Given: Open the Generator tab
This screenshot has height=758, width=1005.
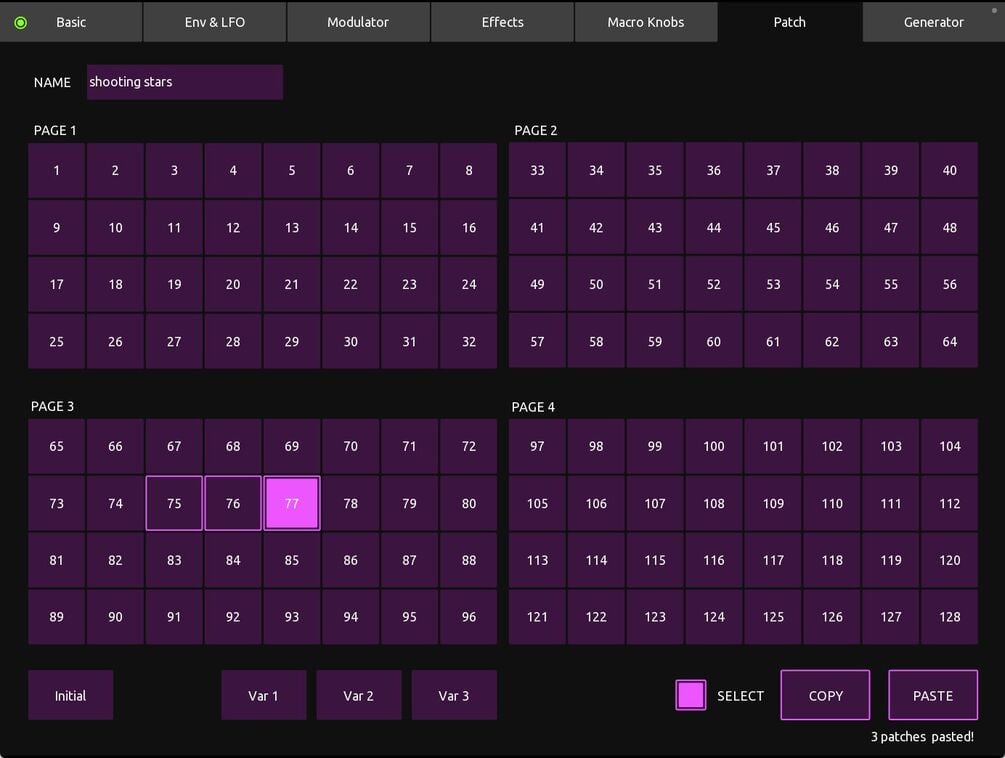Looking at the screenshot, I should click(x=933, y=22).
